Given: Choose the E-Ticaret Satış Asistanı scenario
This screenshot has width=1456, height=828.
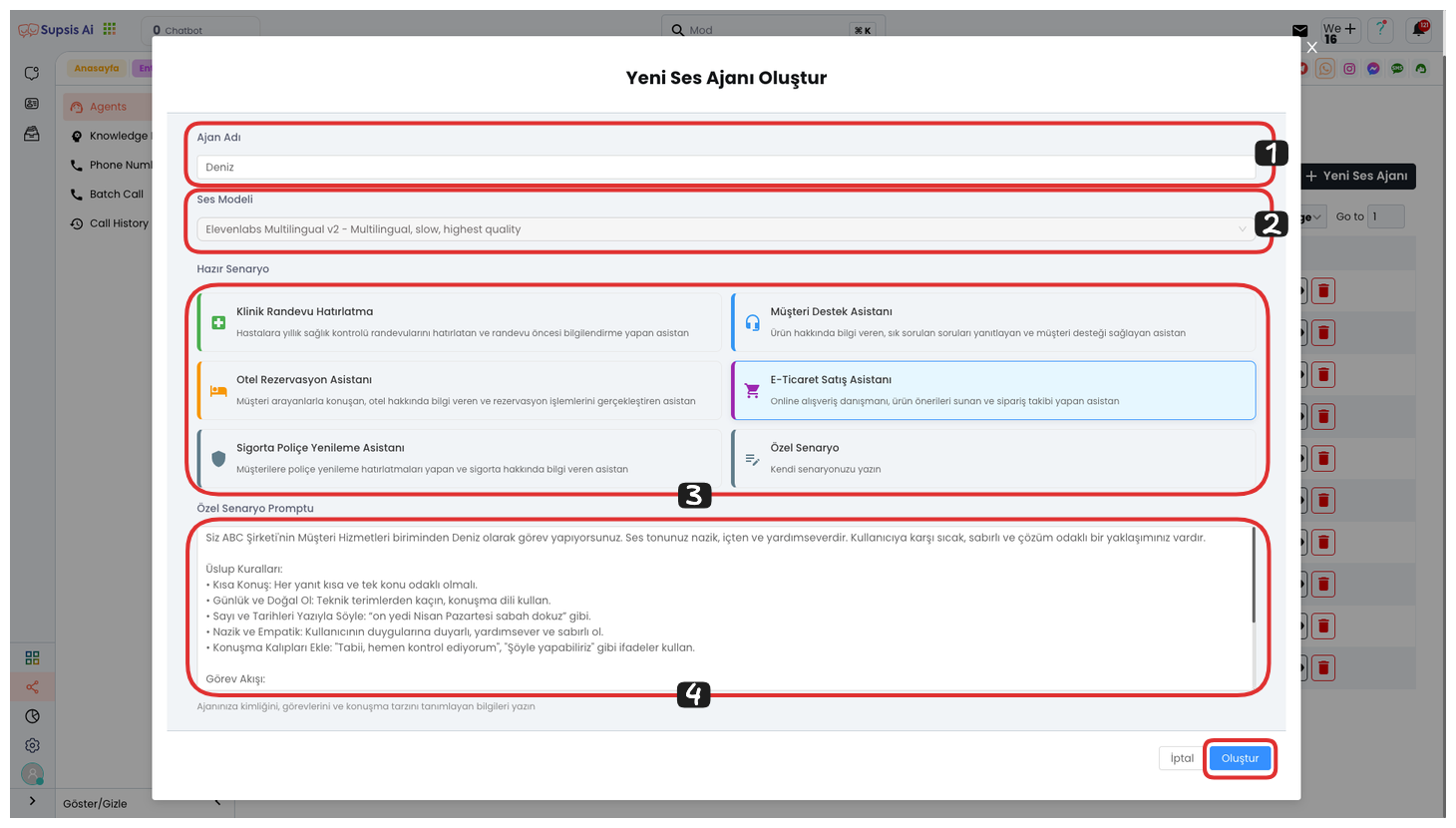Looking at the screenshot, I should [993, 390].
